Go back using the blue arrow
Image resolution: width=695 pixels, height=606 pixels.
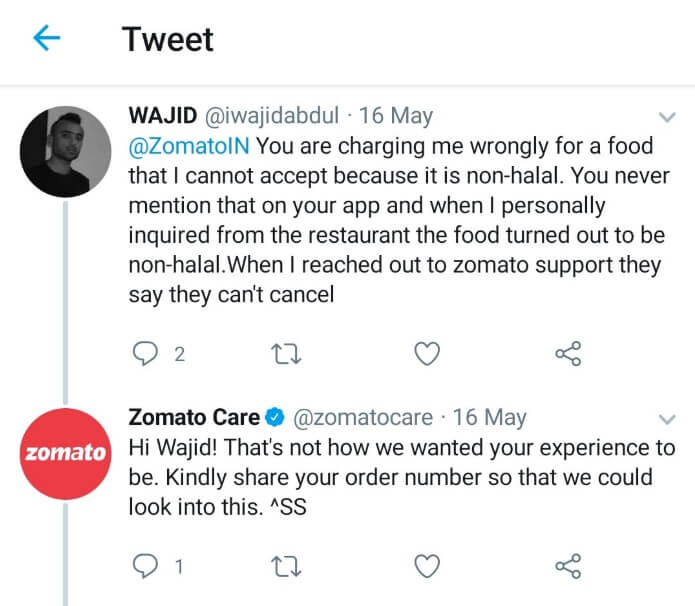47,38
